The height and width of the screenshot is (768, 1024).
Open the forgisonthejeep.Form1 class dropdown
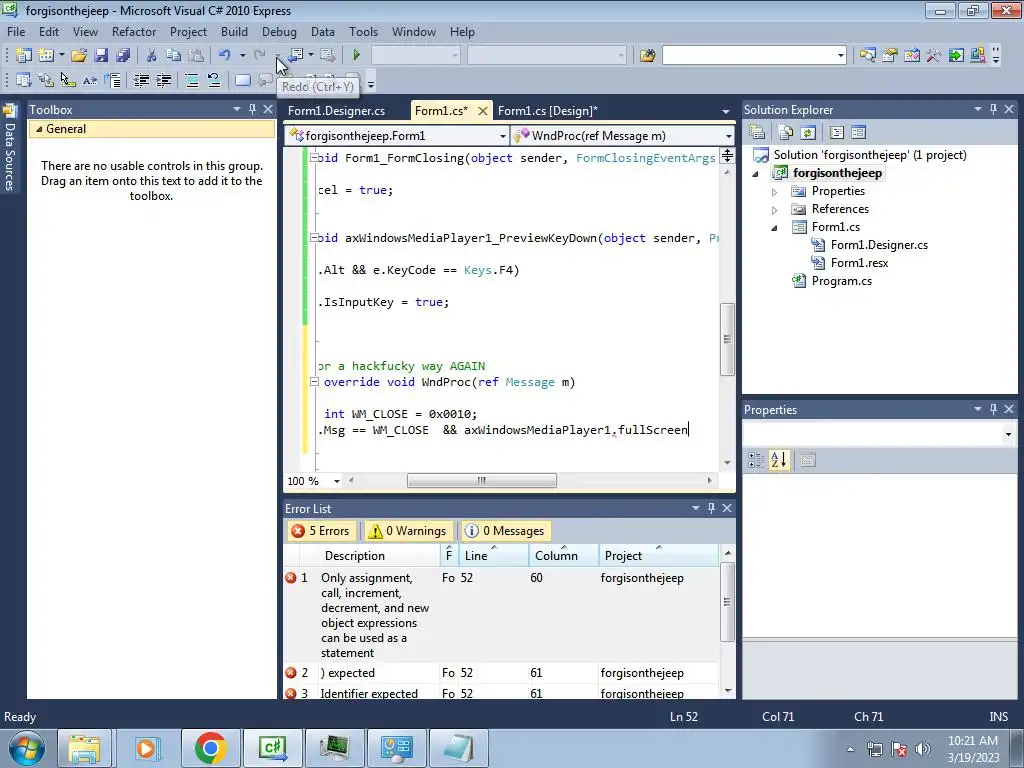point(502,136)
